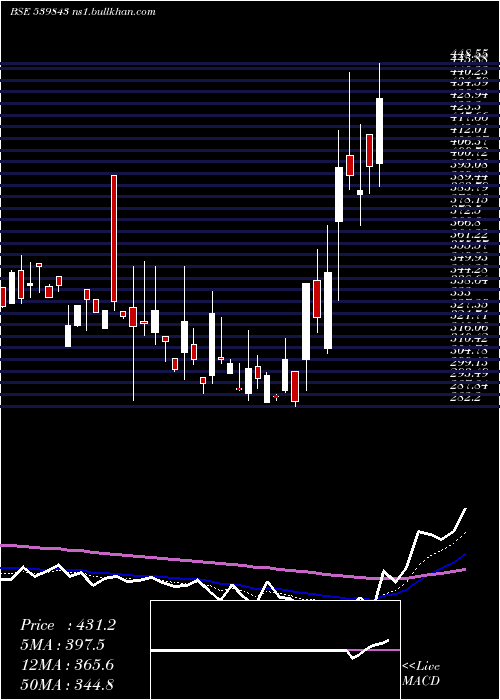
Task: Click the 'BSE 539843 ns1.bullkhan.com' chart title
Action: pos(83,12)
